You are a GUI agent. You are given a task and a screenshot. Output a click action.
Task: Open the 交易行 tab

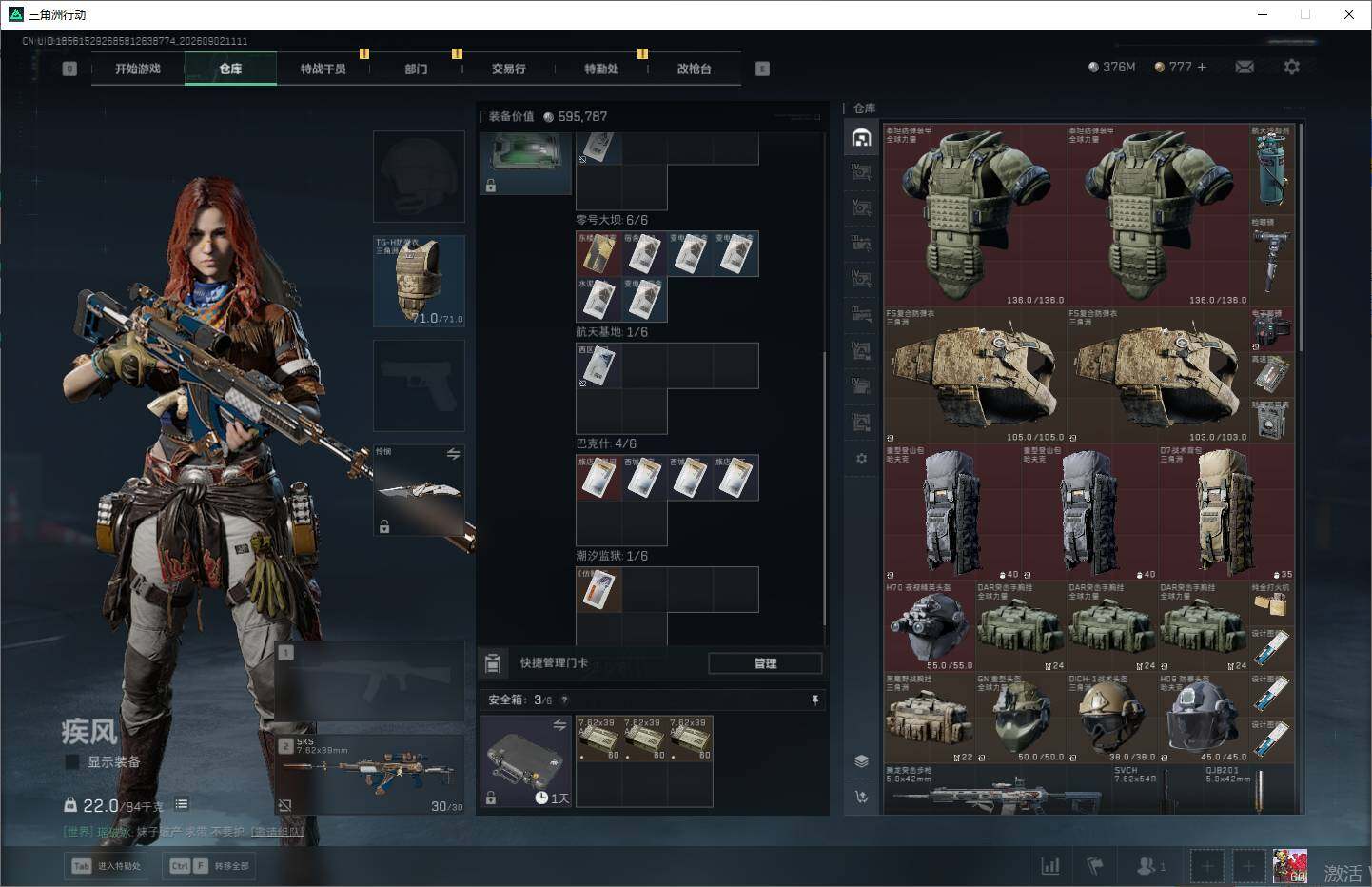[x=509, y=69]
